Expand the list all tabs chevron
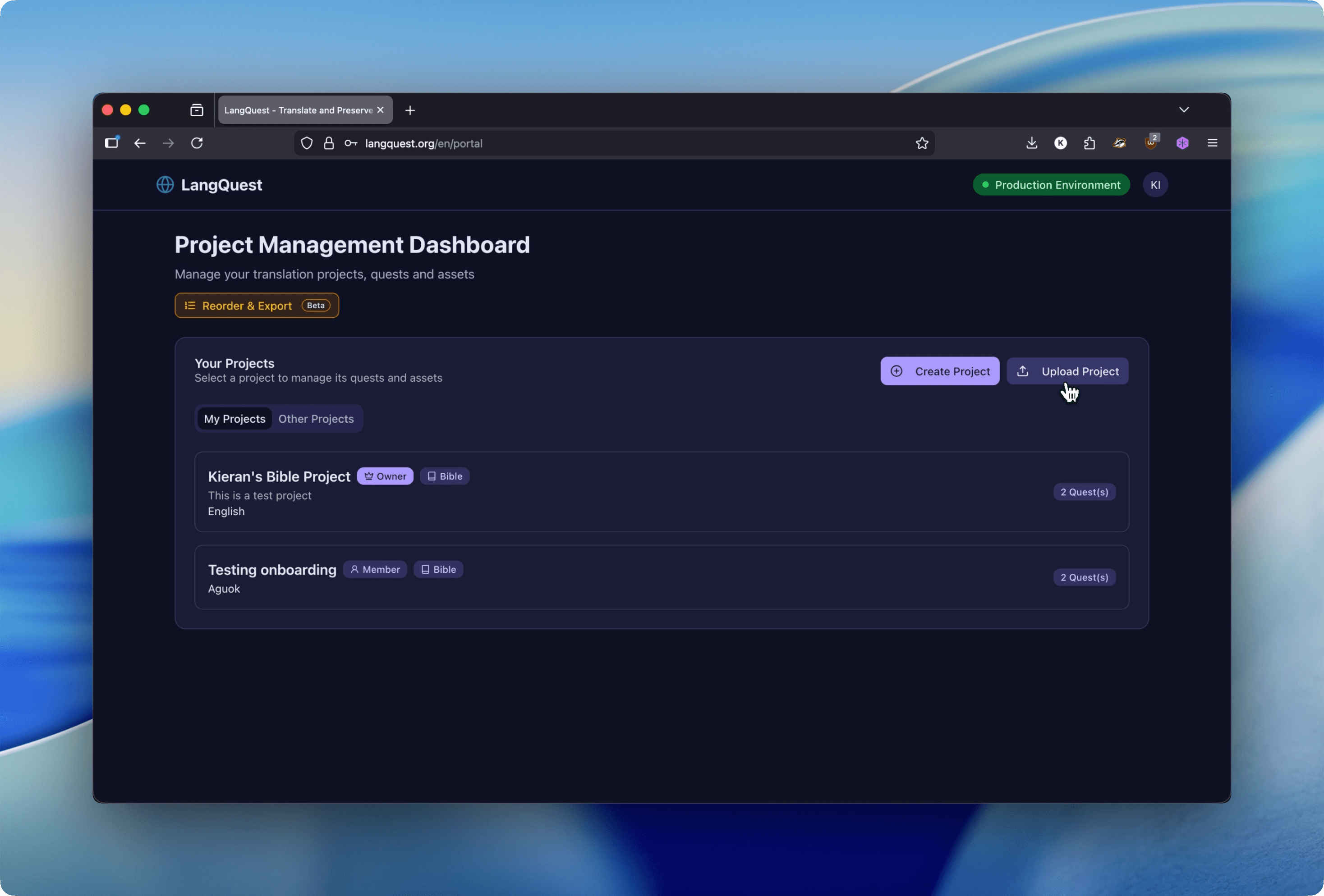 coord(1183,110)
